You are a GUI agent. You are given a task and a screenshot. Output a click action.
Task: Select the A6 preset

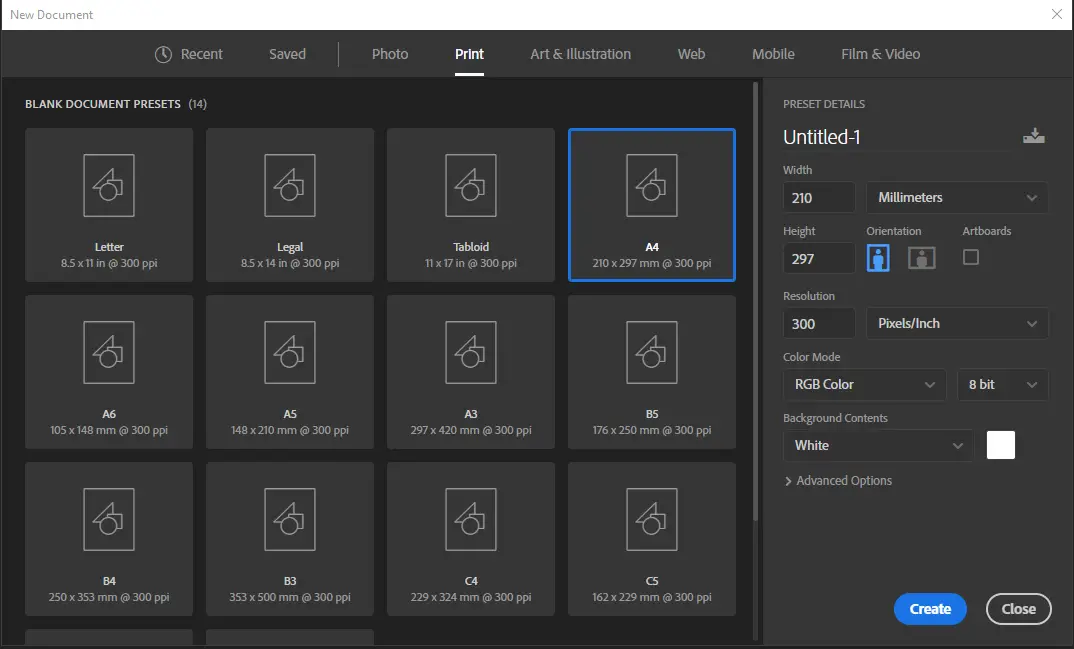coord(109,372)
